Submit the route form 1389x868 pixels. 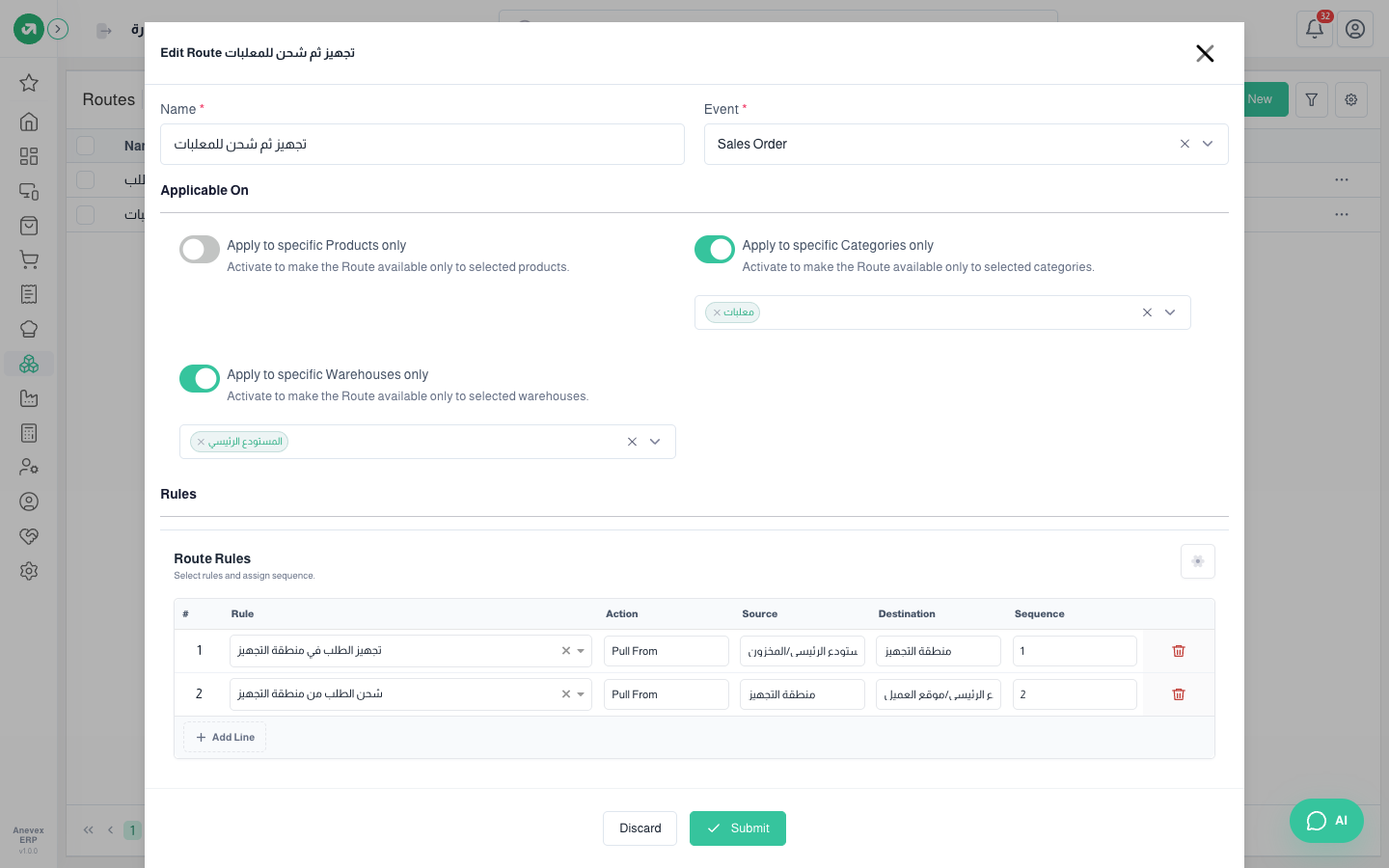coord(738,828)
